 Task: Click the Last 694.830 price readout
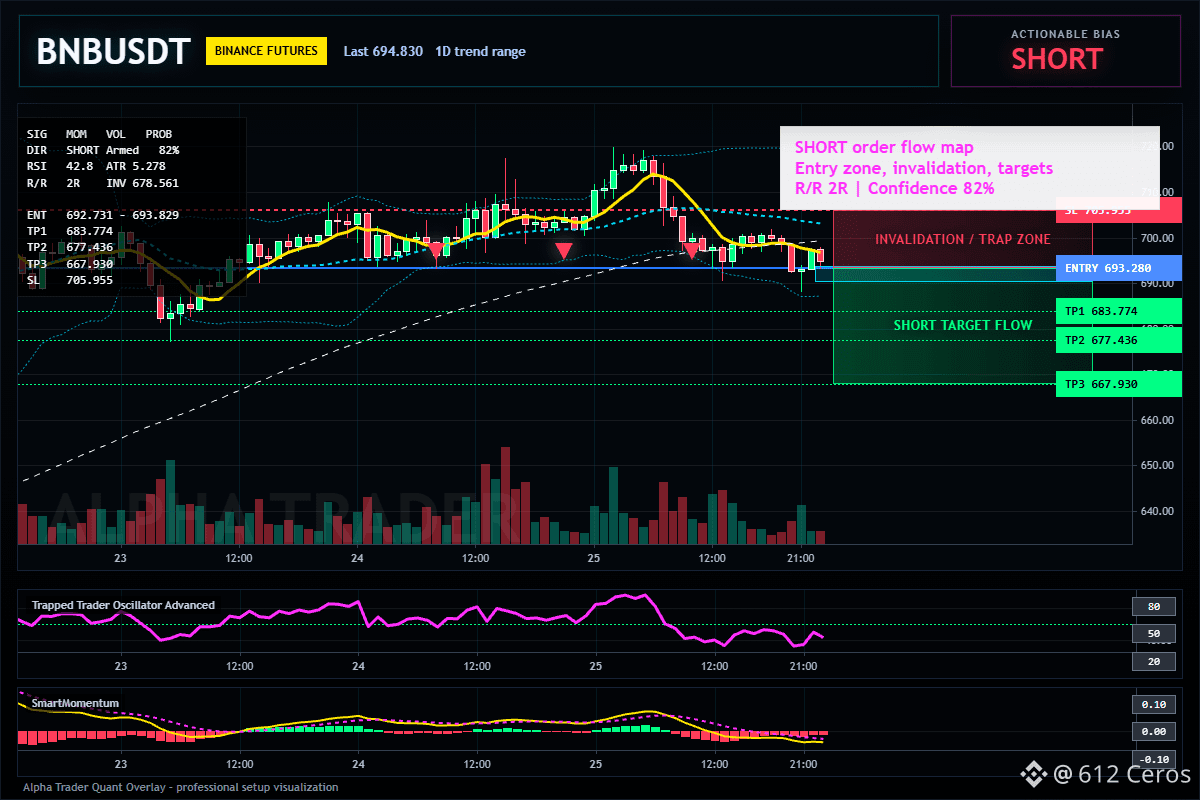tap(383, 51)
